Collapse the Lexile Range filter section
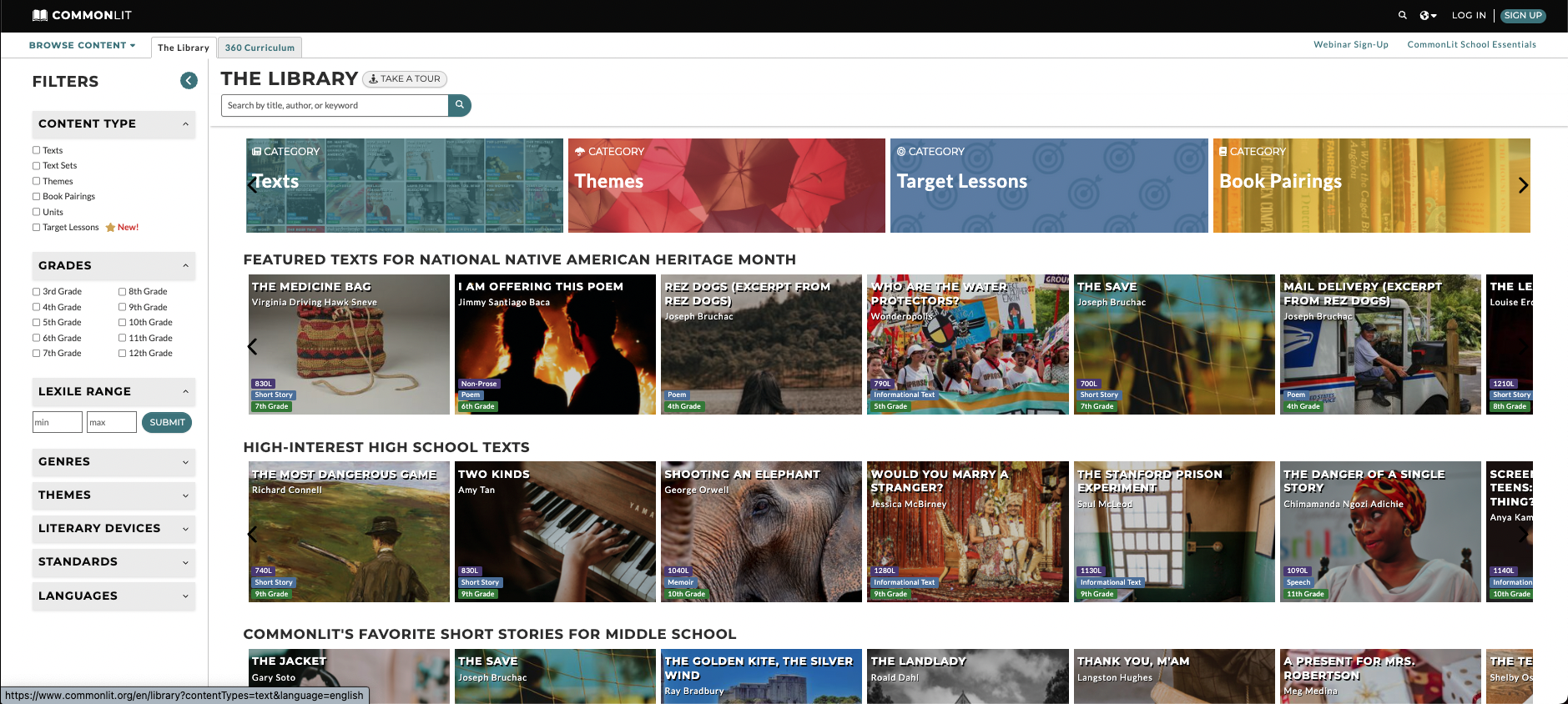This screenshot has height=704, width=1568. tap(113, 392)
